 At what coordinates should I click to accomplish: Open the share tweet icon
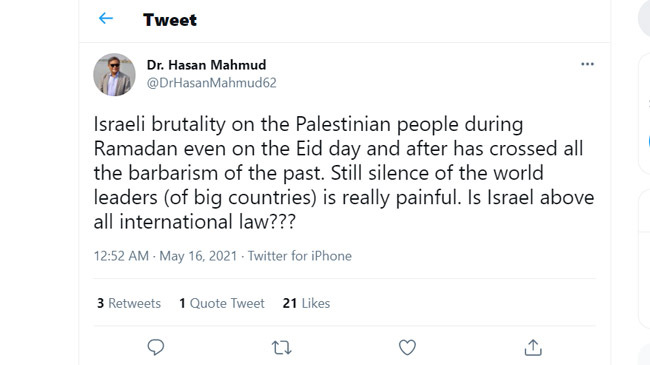pyautogui.click(x=533, y=348)
